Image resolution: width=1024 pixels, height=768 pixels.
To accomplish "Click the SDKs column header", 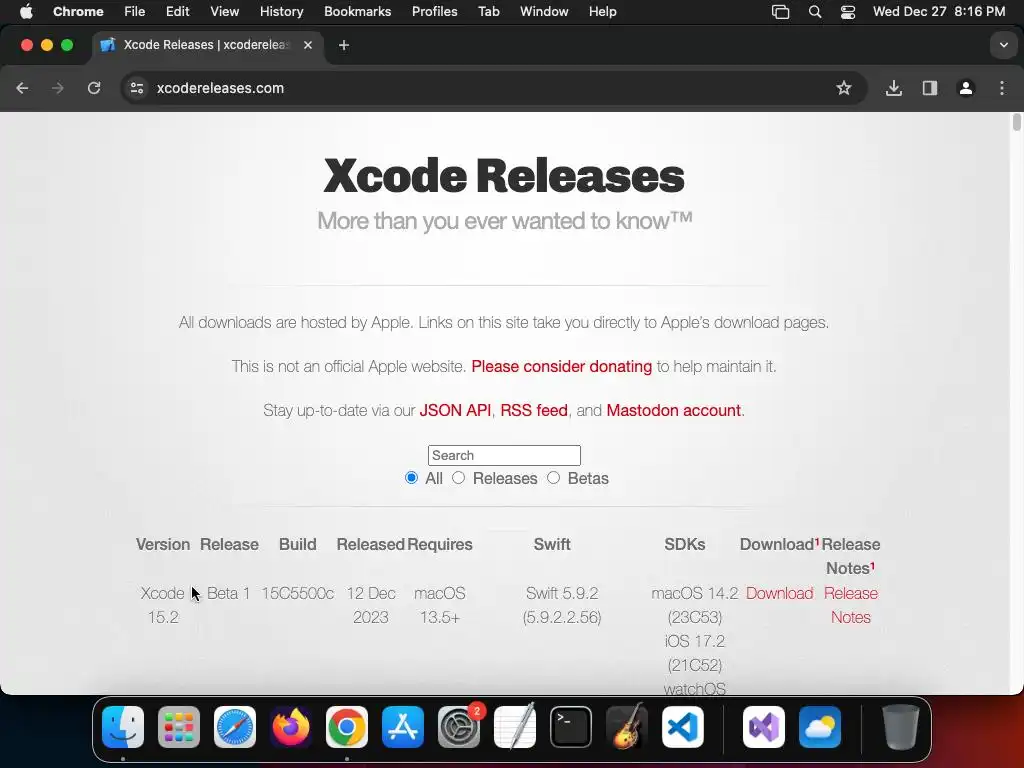I will 684,544.
